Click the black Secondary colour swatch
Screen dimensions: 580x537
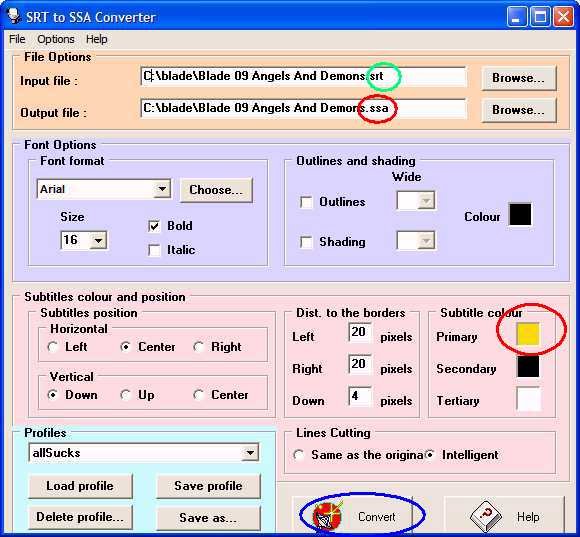click(x=528, y=366)
